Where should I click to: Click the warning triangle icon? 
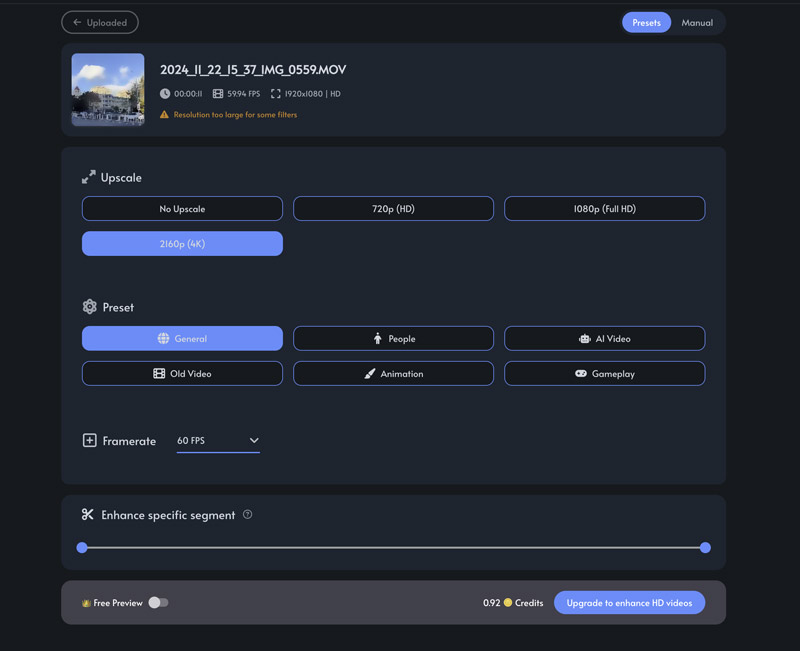(164, 114)
